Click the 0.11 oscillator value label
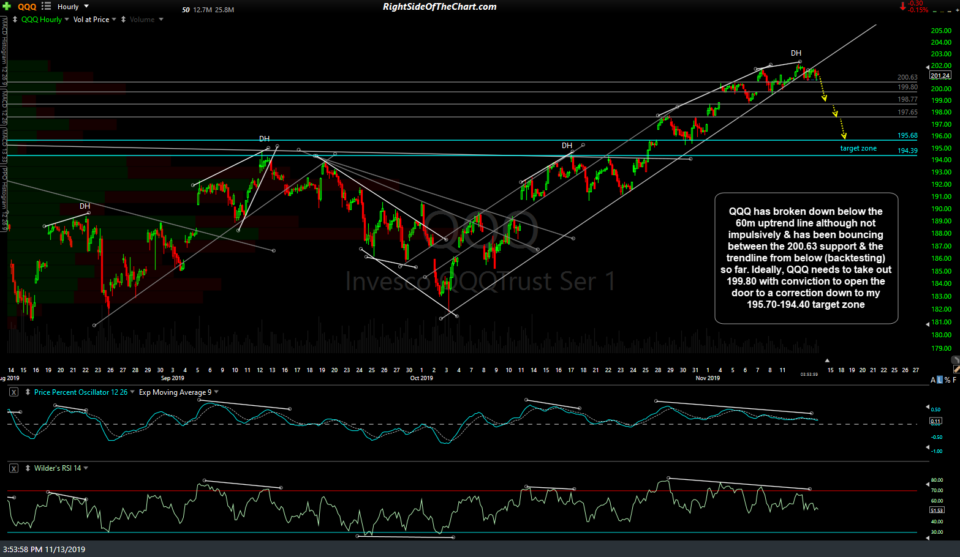This screenshot has width=960, height=557. coord(936,421)
